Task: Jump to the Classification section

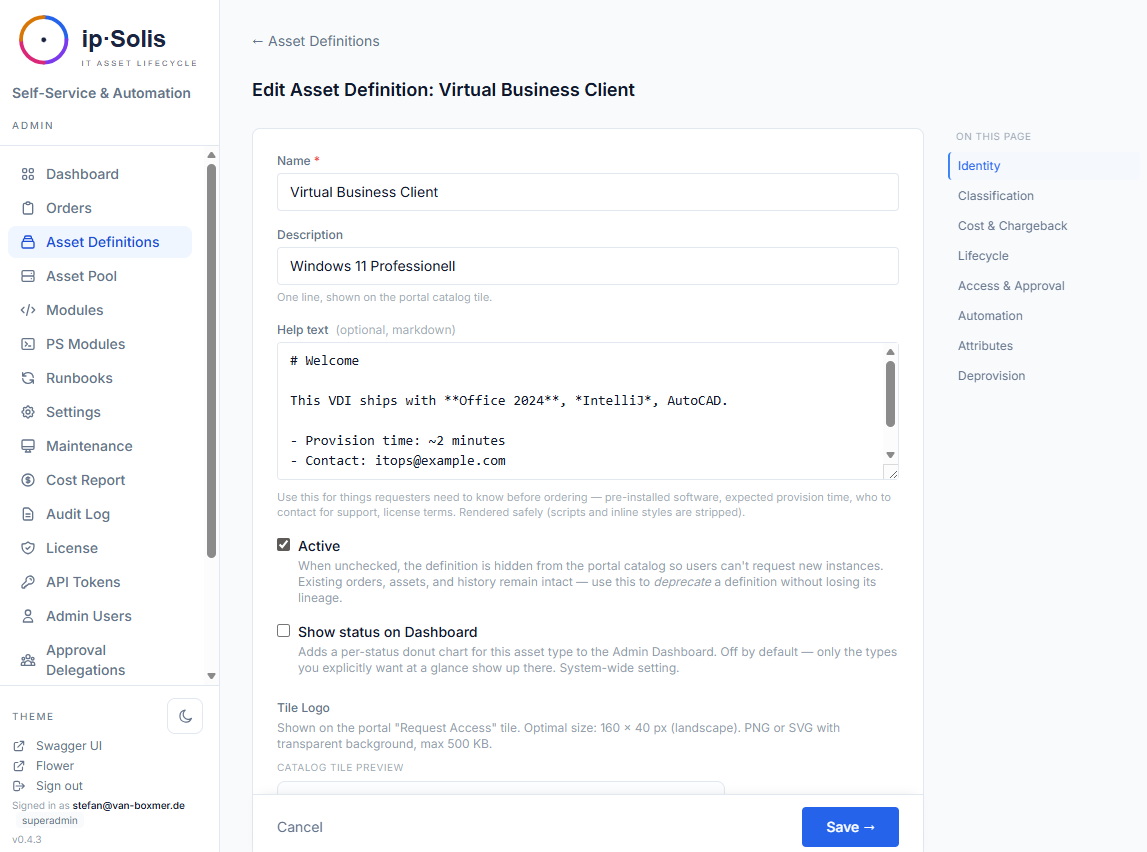Action: coord(1044,196)
